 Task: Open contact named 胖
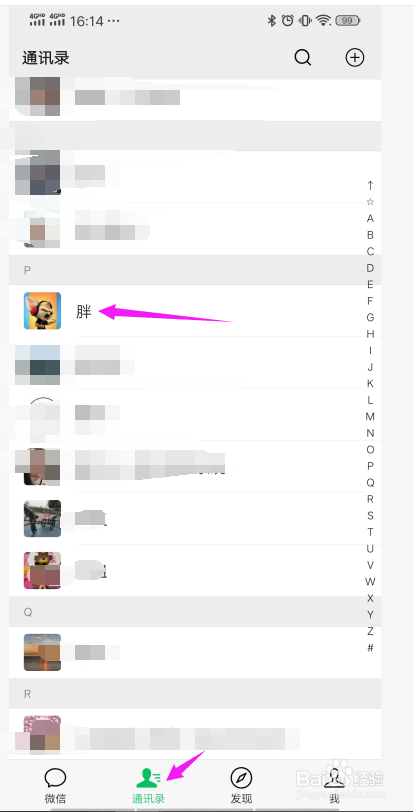pos(195,311)
